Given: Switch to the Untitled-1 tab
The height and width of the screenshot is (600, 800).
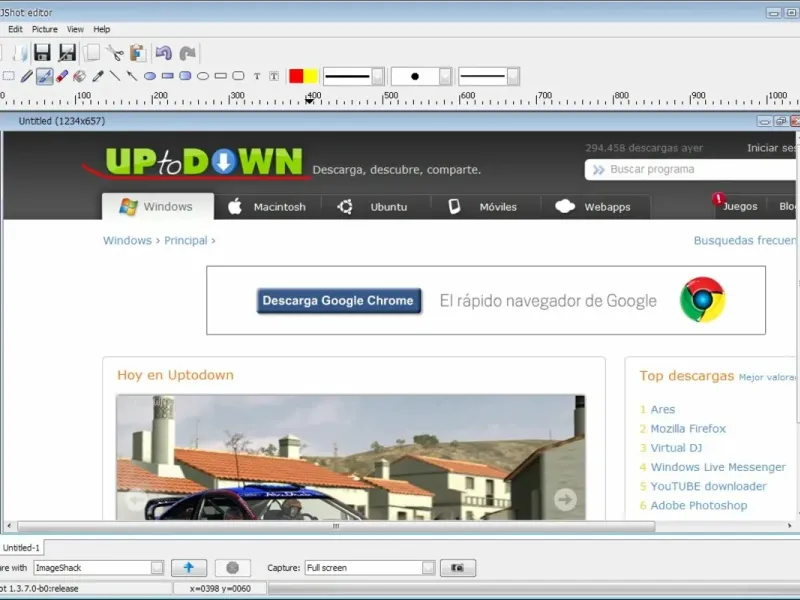Looking at the screenshot, I should (21, 547).
